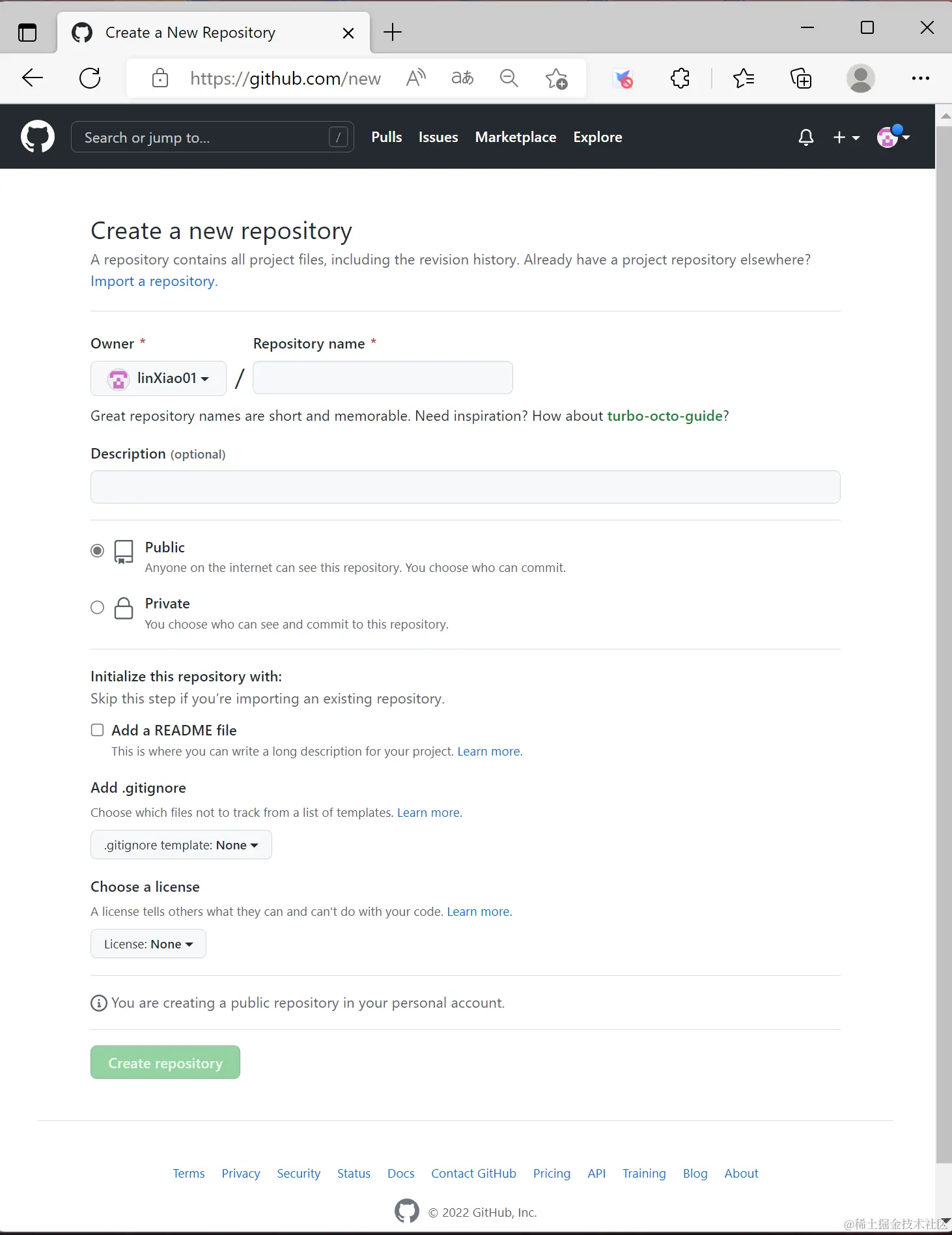Open the linXiao01 owner dropdown
This screenshot has width=952, height=1235.
(158, 378)
